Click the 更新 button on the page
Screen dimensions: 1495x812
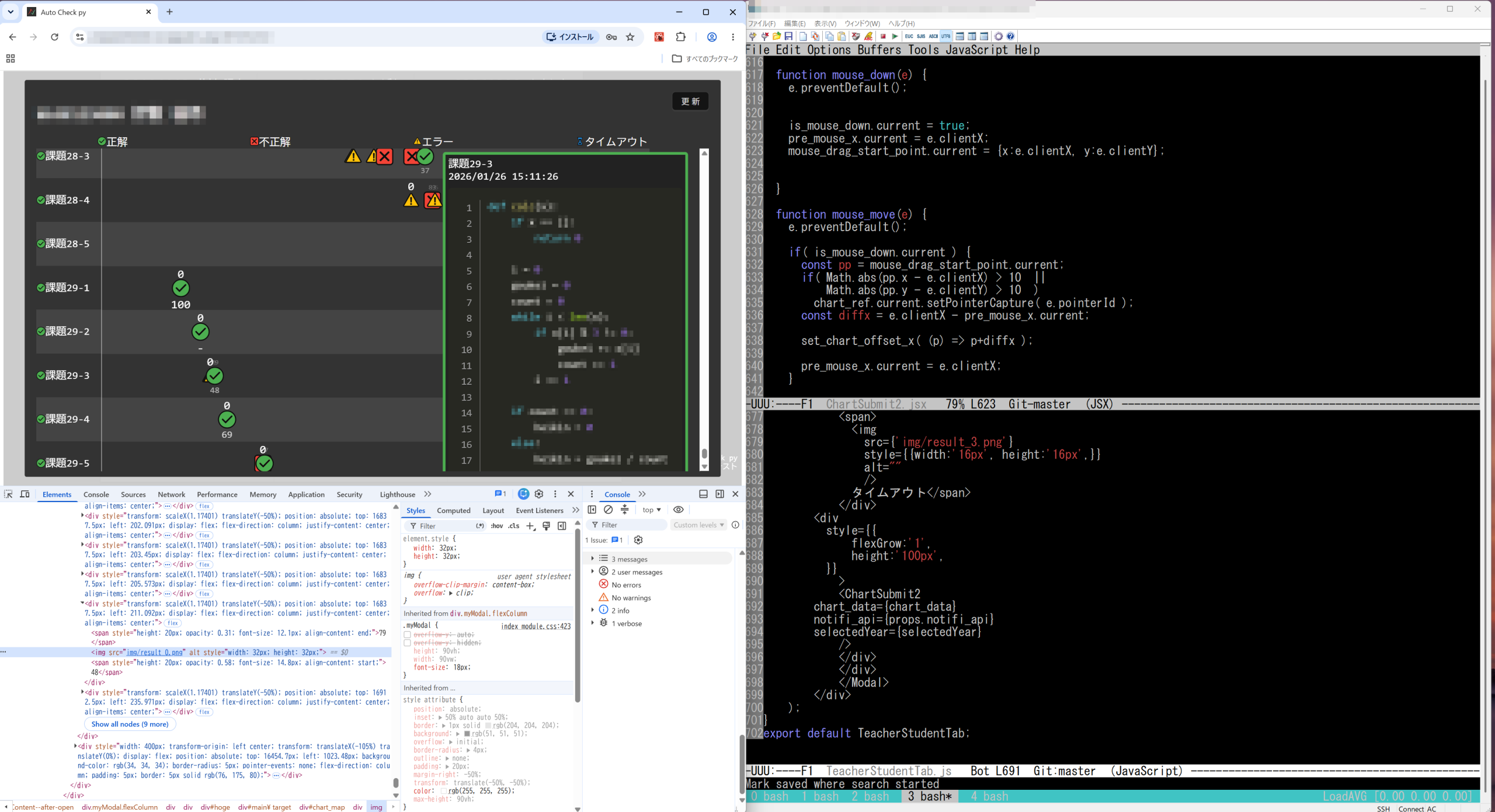pyautogui.click(x=690, y=102)
